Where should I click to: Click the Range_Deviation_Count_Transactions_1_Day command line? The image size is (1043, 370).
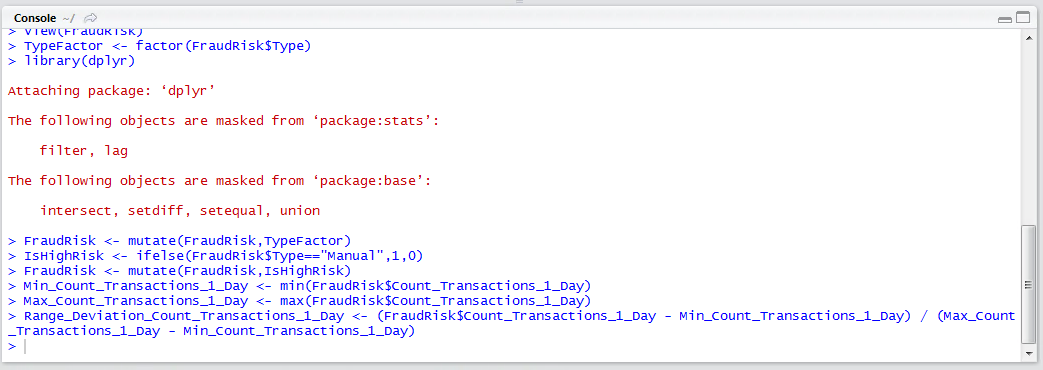point(512,323)
